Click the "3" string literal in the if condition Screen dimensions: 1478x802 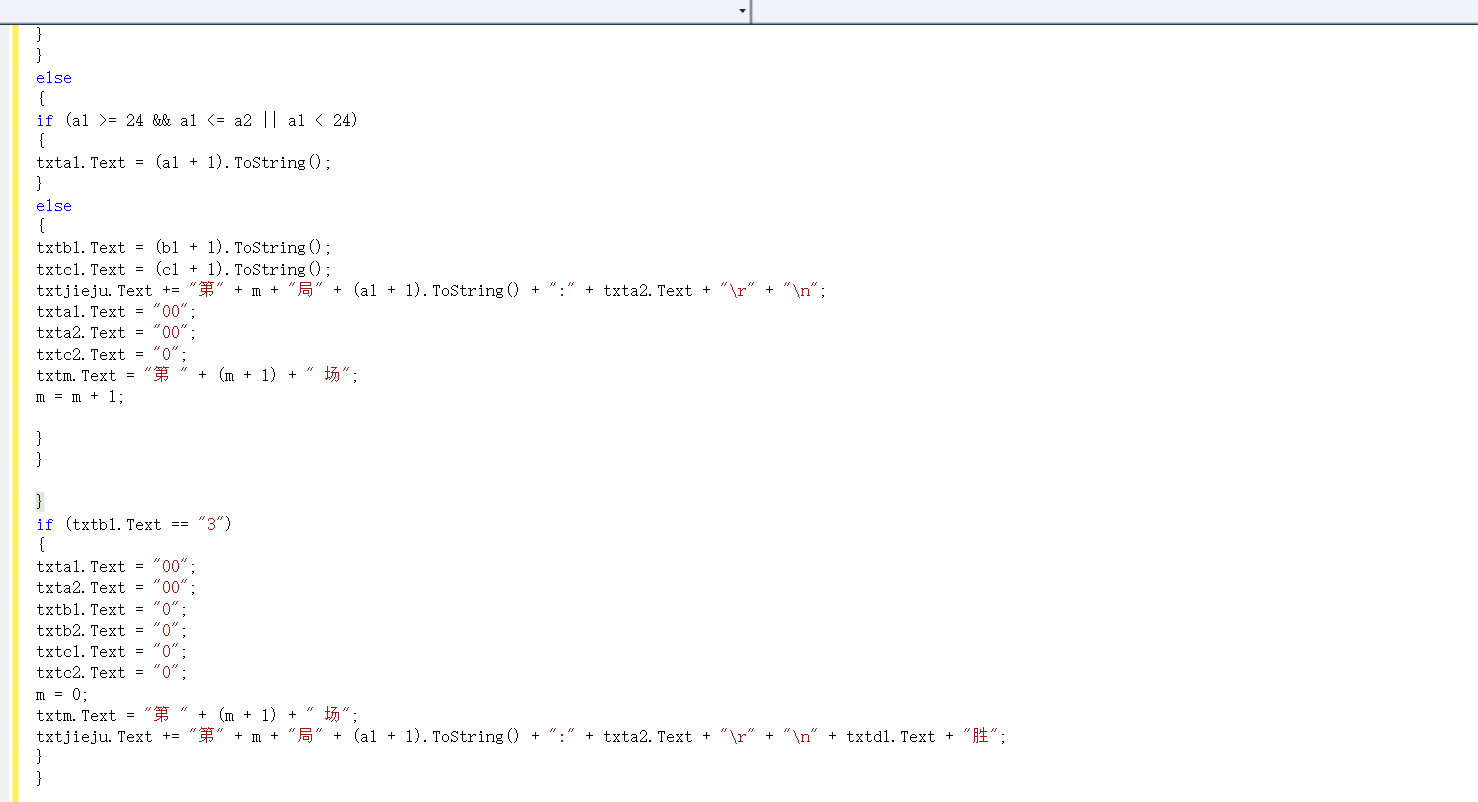[210, 524]
